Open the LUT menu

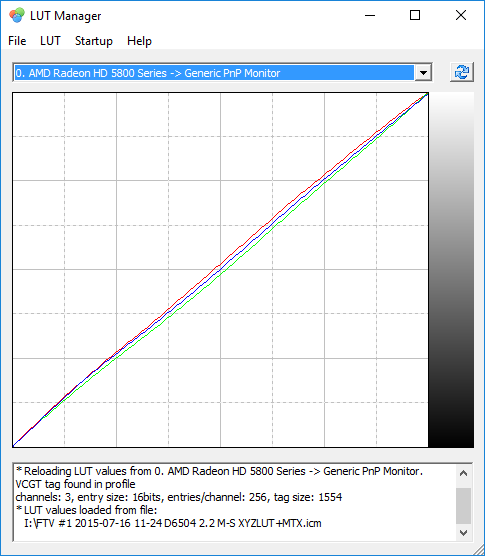click(50, 41)
